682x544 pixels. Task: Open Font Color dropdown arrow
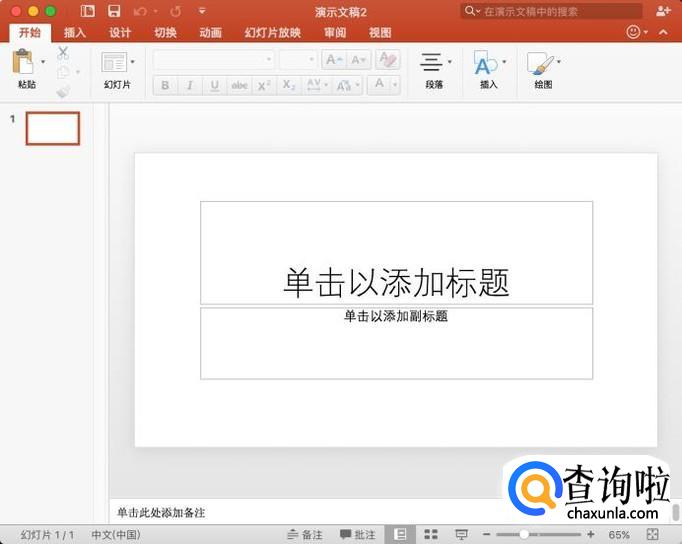tap(395, 84)
